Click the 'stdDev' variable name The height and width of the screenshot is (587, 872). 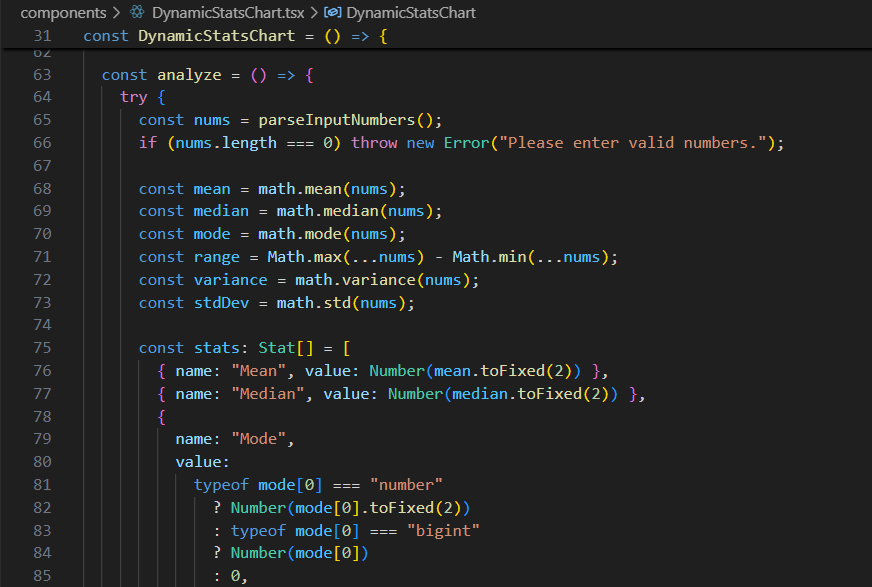[221, 303]
